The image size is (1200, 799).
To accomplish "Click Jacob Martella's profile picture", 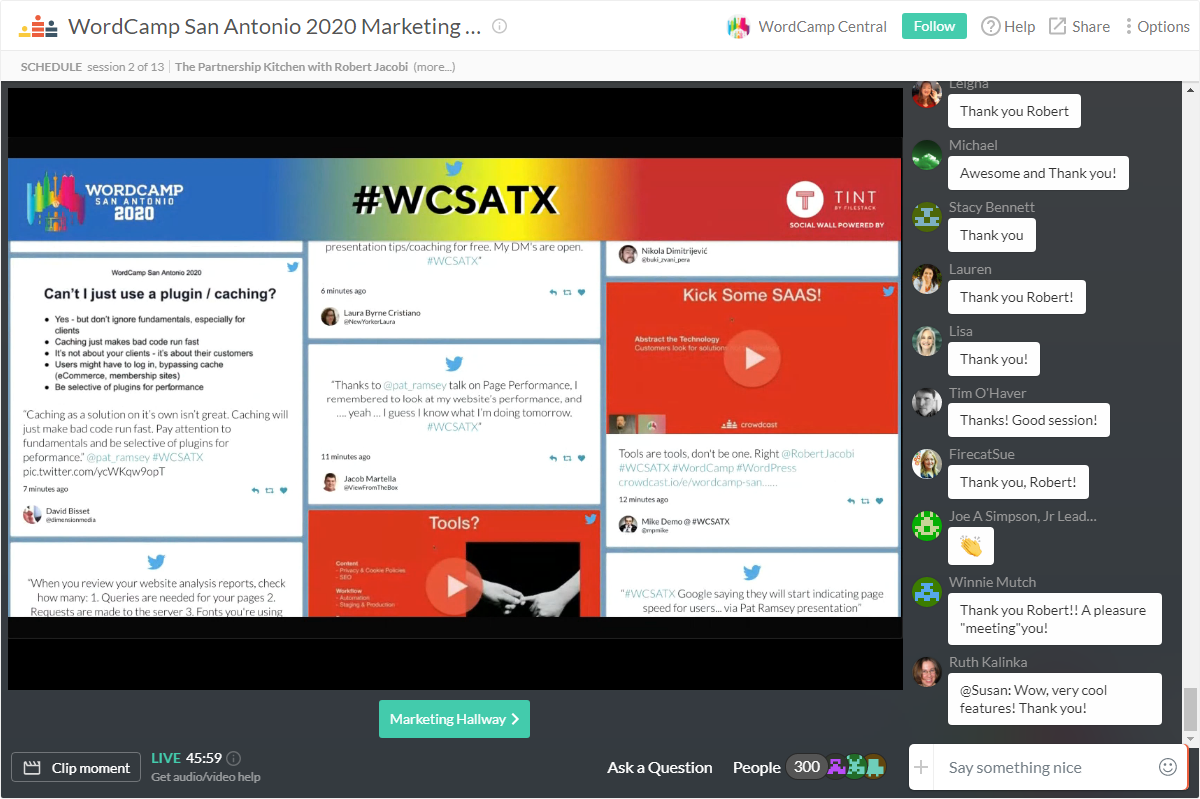I will pos(330,482).
